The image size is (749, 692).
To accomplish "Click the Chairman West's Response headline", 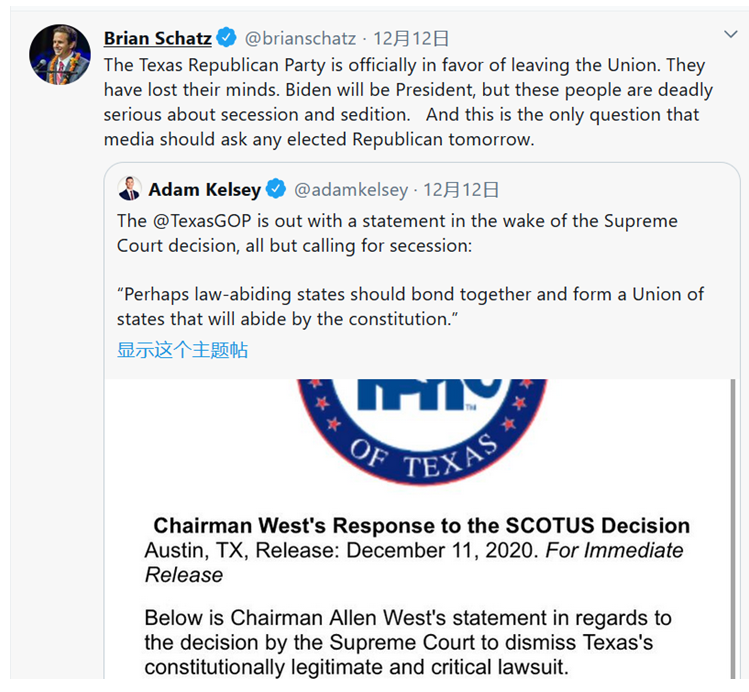I will click(x=421, y=526).
